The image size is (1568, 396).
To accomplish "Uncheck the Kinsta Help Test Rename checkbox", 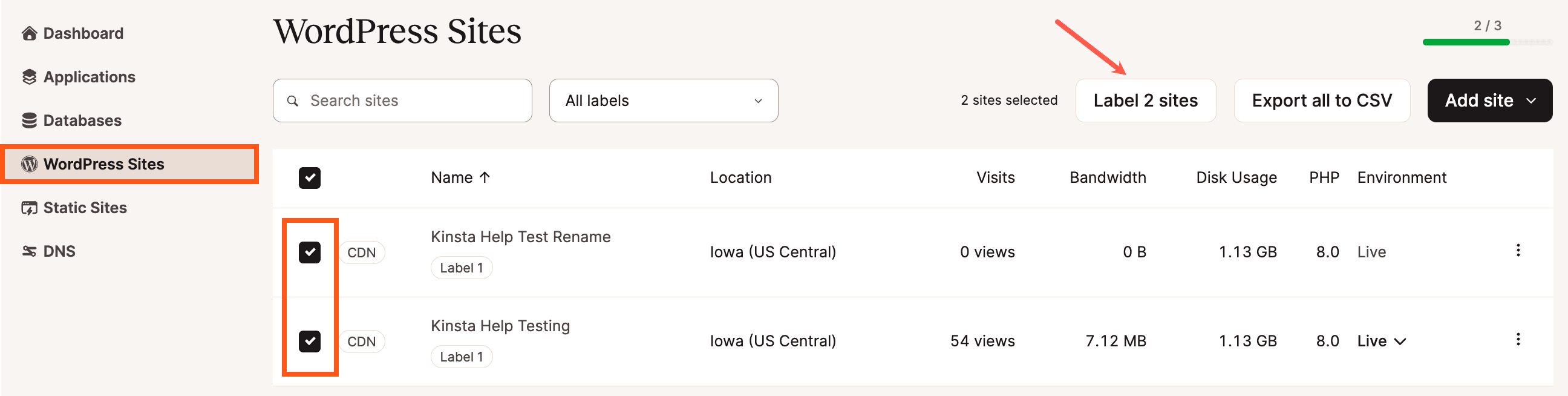I will pos(309,252).
